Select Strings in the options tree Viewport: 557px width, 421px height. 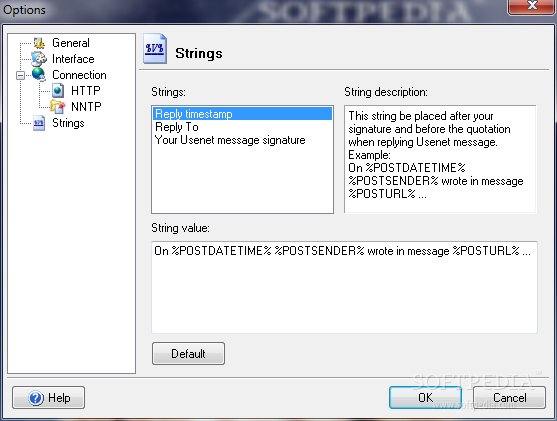[x=68, y=123]
